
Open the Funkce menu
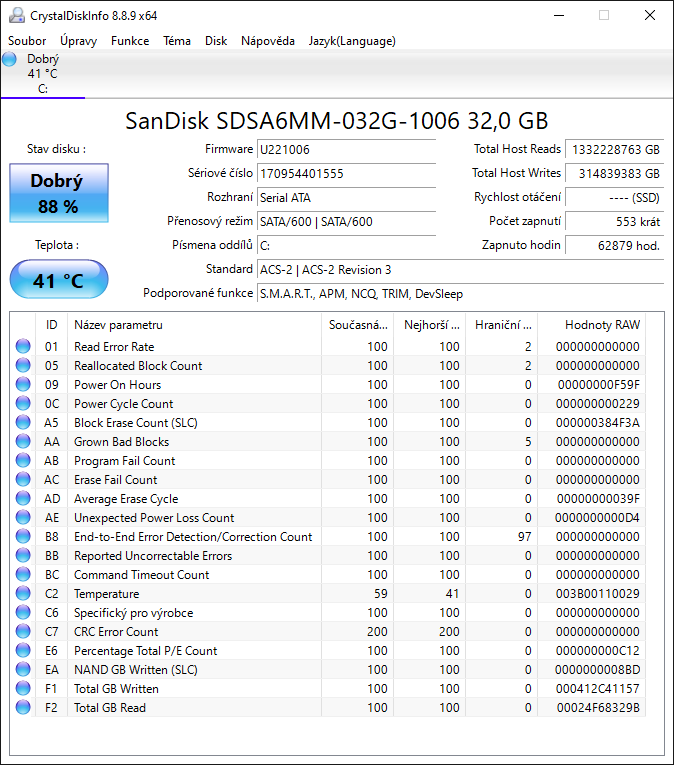pos(130,41)
